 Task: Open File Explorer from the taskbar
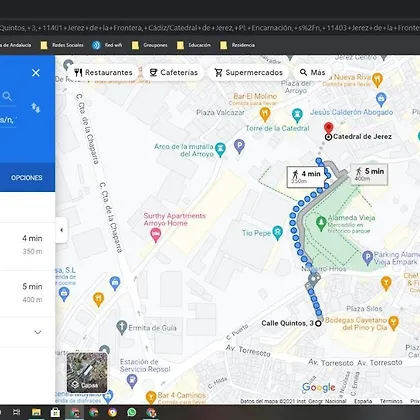(36, 412)
